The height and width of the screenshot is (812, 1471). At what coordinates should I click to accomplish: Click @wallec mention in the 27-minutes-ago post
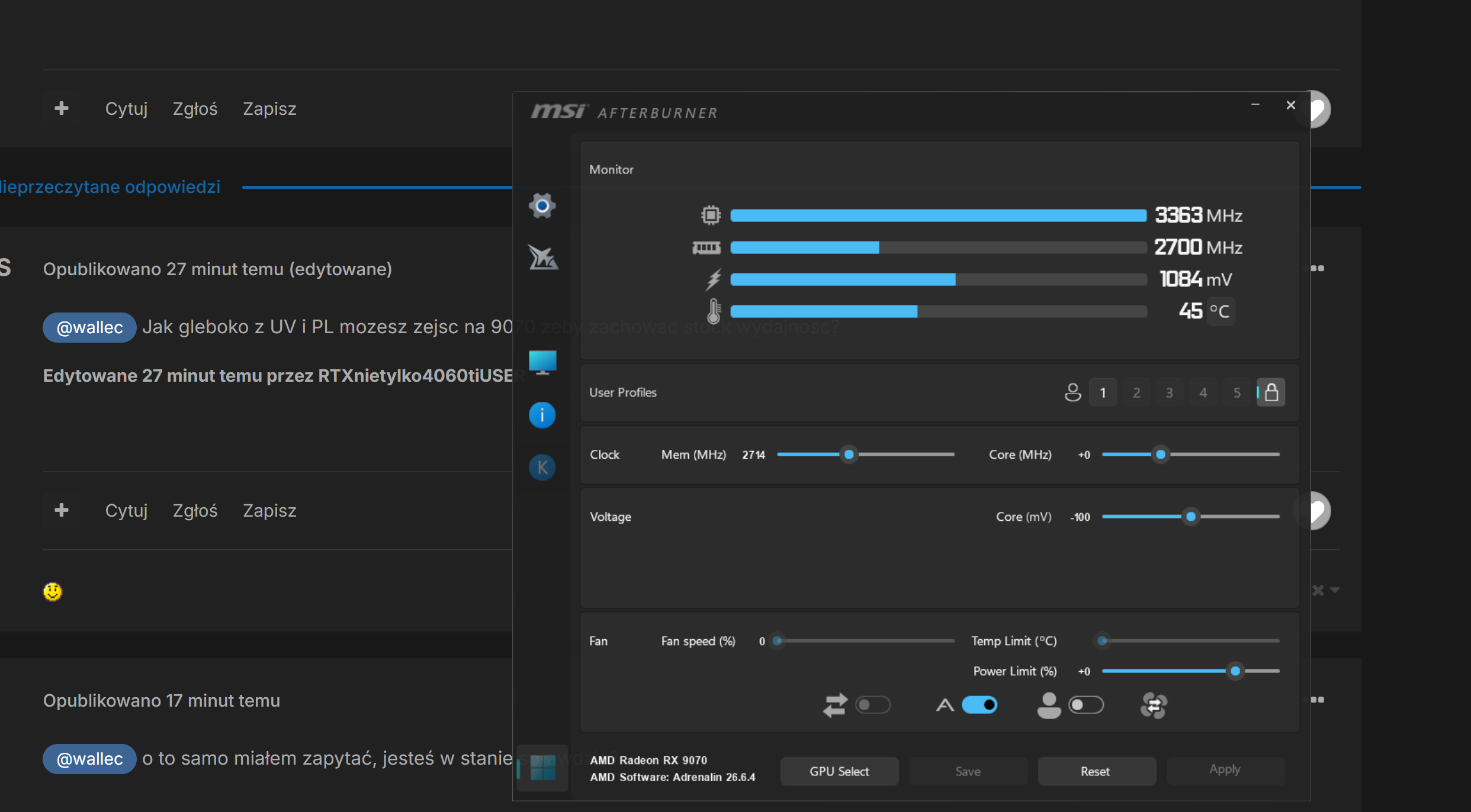pos(89,327)
